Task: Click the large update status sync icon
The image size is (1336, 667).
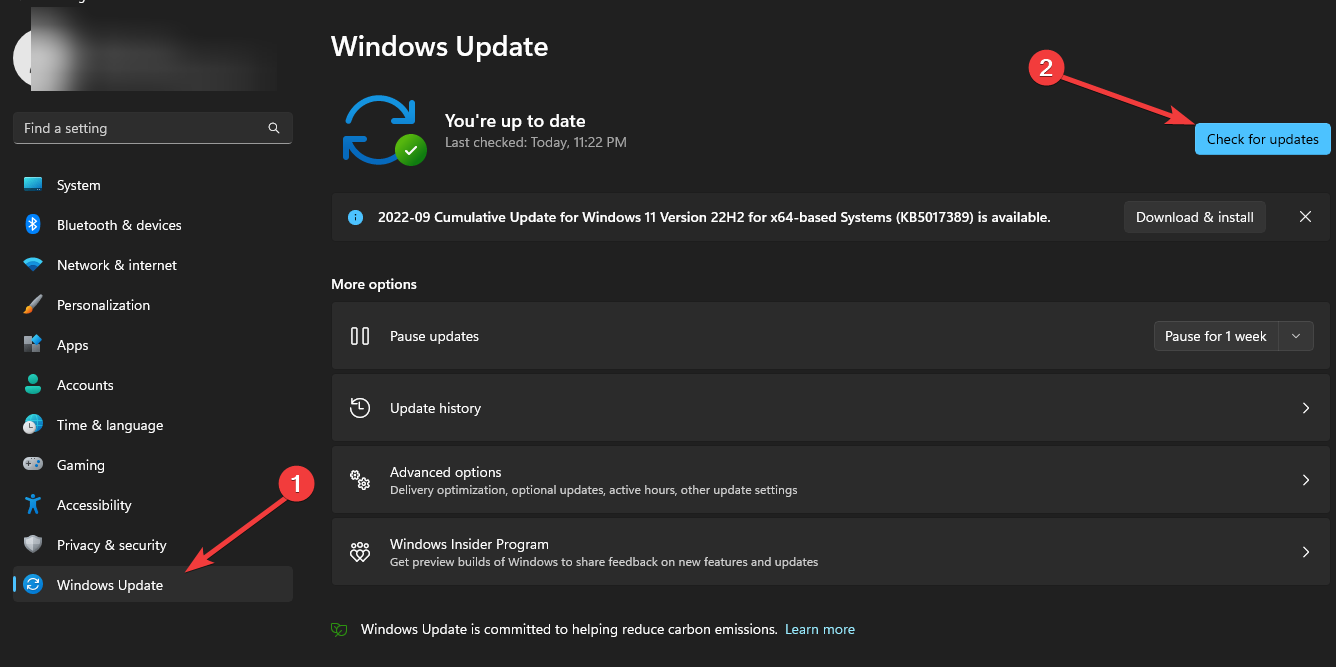Action: click(384, 130)
